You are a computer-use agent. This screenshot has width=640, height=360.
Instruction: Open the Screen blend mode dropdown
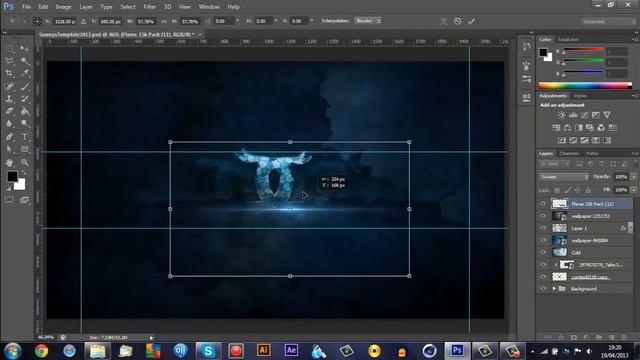point(564,177)
